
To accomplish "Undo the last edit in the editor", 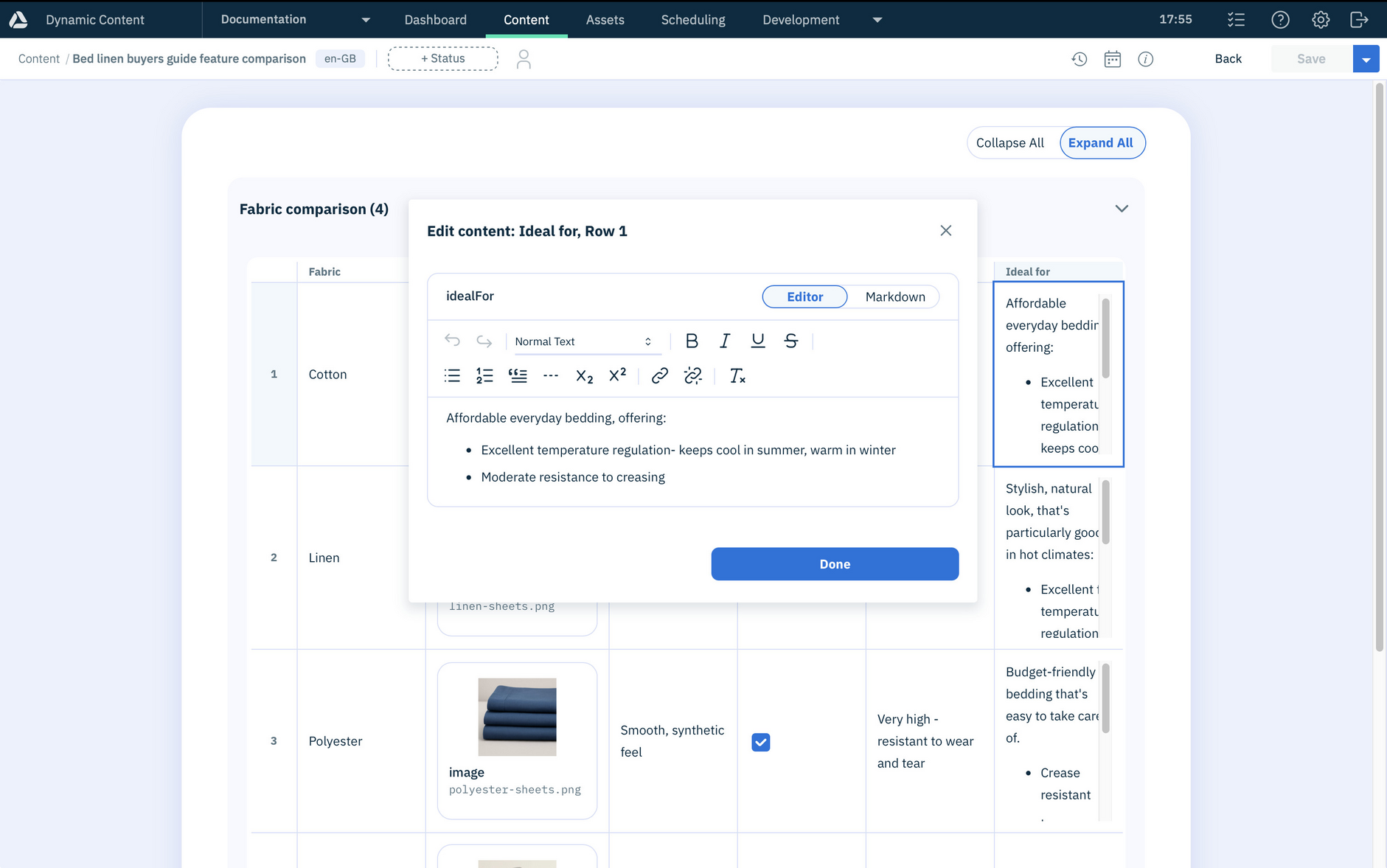I will pyautogui.click(x=451, y=341).
